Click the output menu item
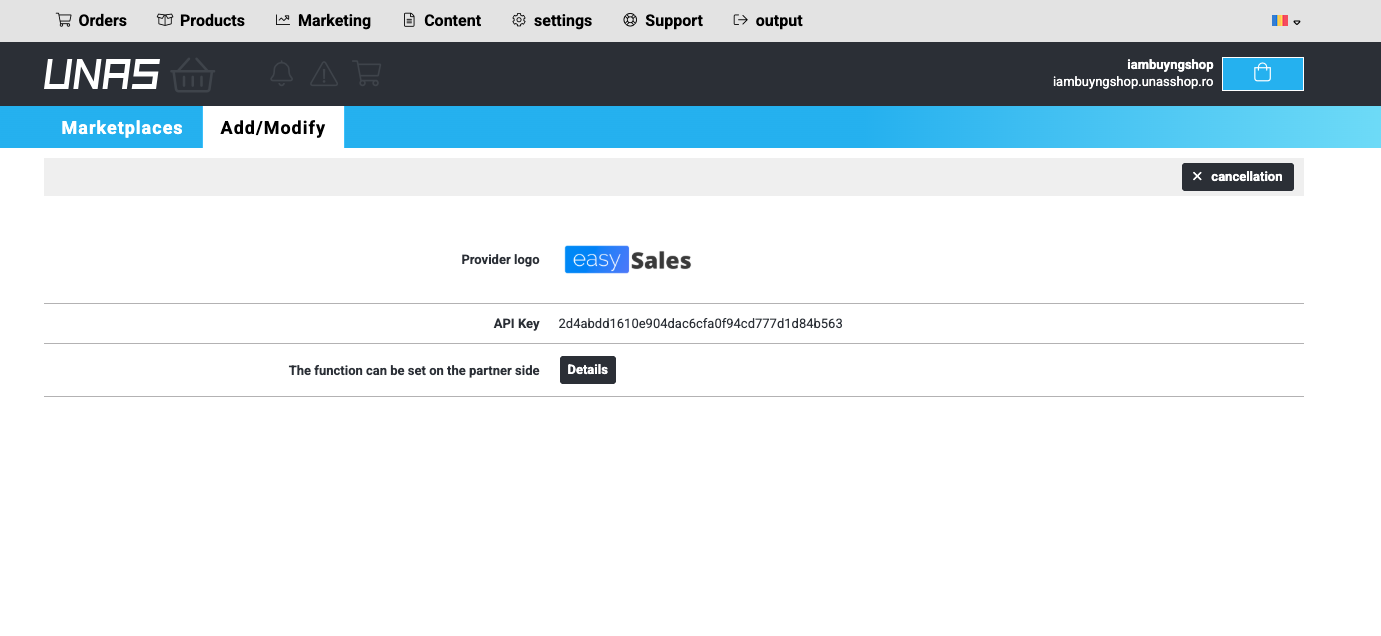The image size is (1381, 636). coord(768,20)
